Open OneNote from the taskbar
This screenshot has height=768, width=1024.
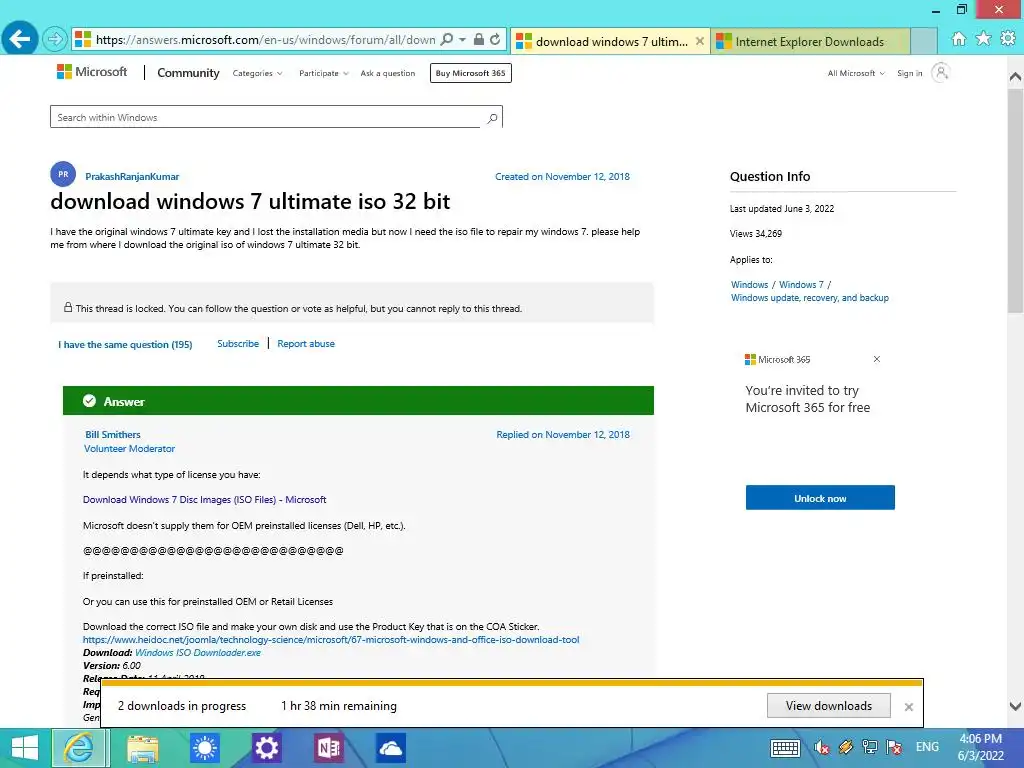pos(328,748)
